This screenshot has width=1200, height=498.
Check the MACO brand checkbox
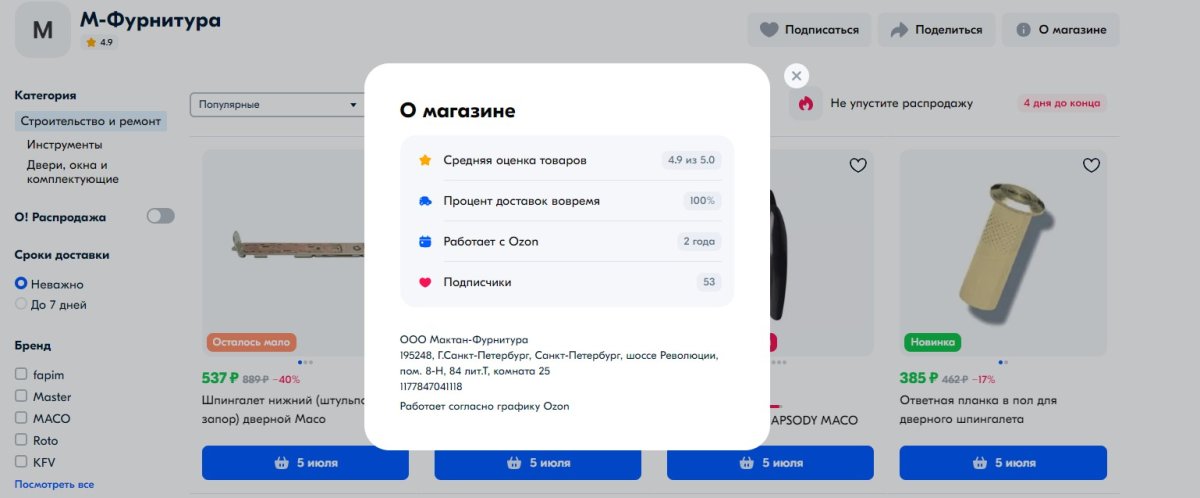21,419
